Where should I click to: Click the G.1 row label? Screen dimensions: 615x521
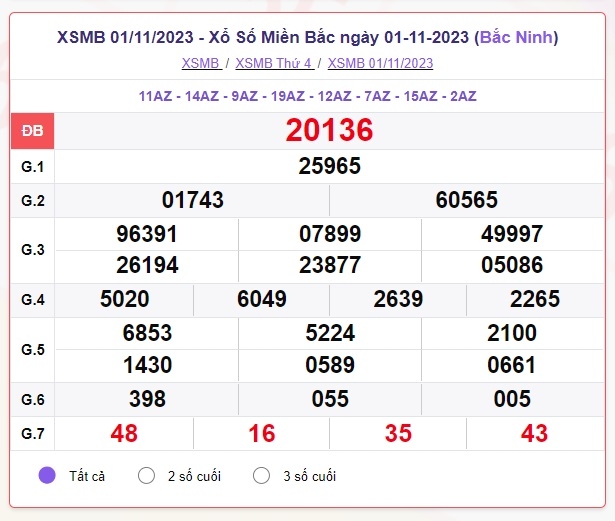(33, 167)
